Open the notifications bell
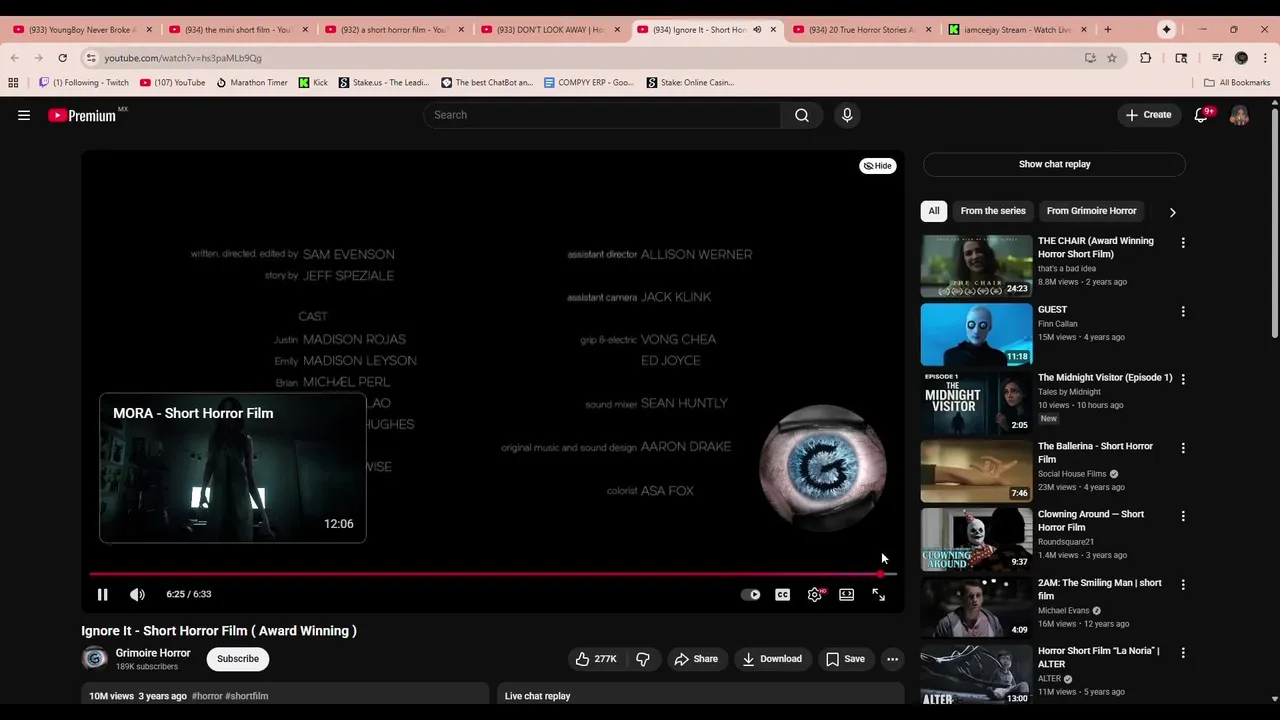The image size is (1280, 720). [1201, 115]
